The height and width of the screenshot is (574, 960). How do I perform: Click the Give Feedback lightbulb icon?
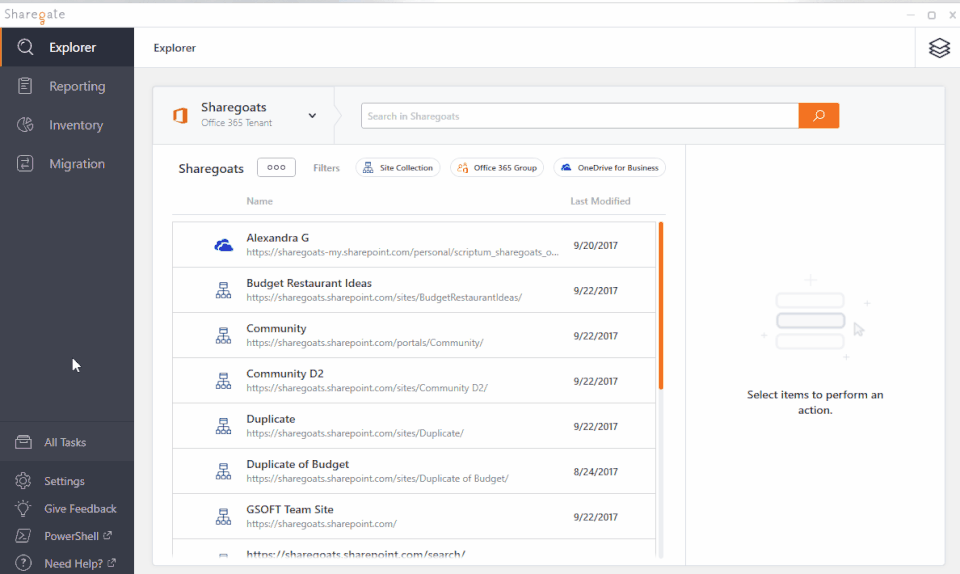(23, 509)
